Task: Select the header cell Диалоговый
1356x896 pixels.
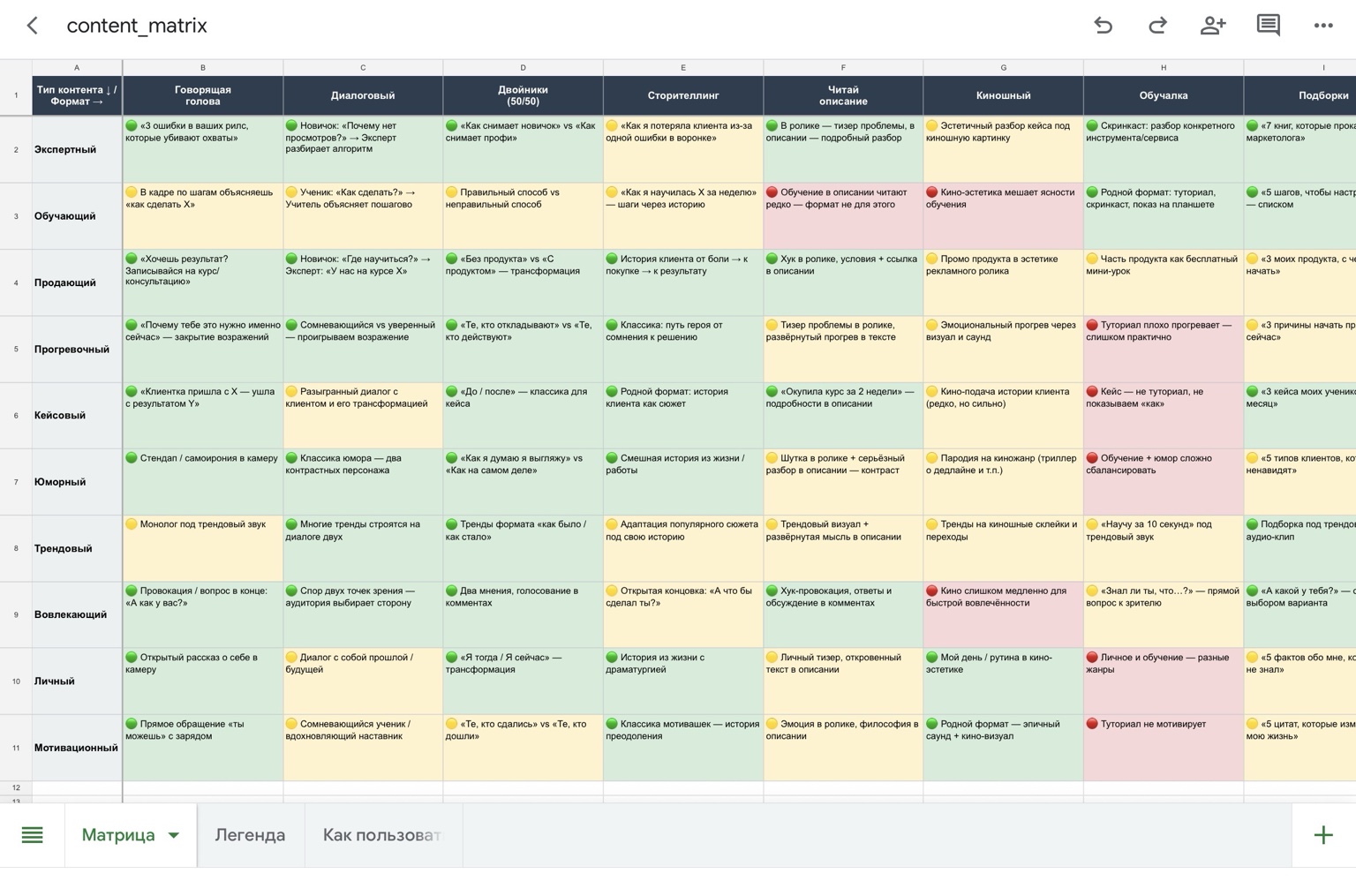Action: 363,95
